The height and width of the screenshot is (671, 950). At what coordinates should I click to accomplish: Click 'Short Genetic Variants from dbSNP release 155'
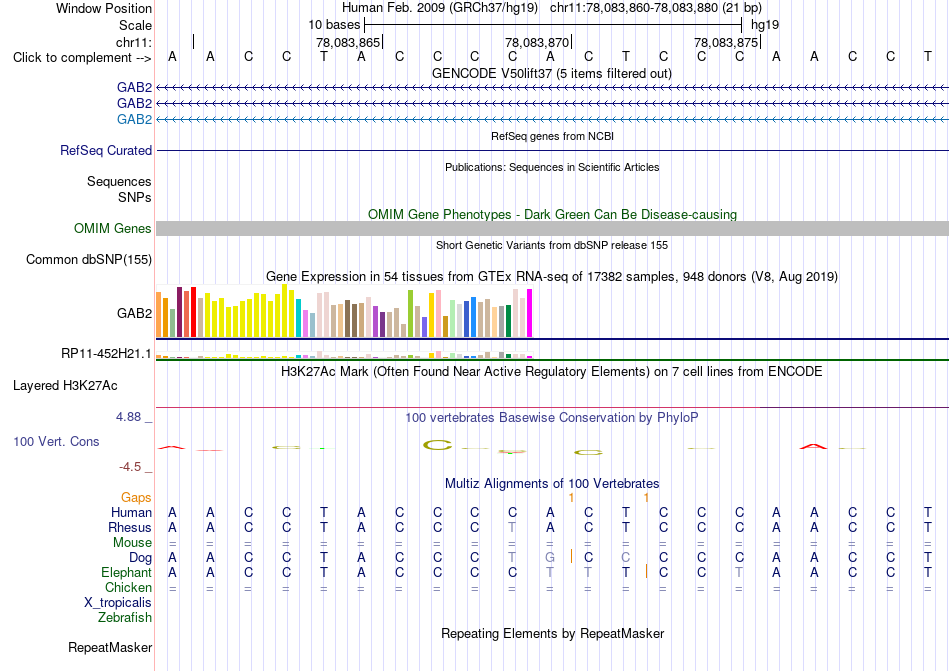click(x=552, y=245)
